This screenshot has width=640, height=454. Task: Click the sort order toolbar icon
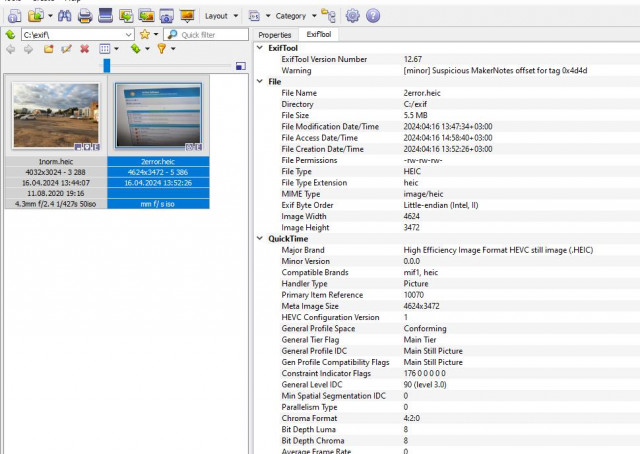pos(254,16)
